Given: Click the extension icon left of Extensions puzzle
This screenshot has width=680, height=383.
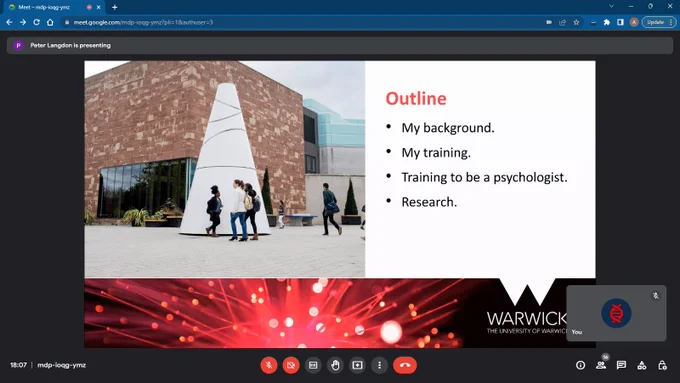Looking at the screenshot, I should [x=593, y=22].
